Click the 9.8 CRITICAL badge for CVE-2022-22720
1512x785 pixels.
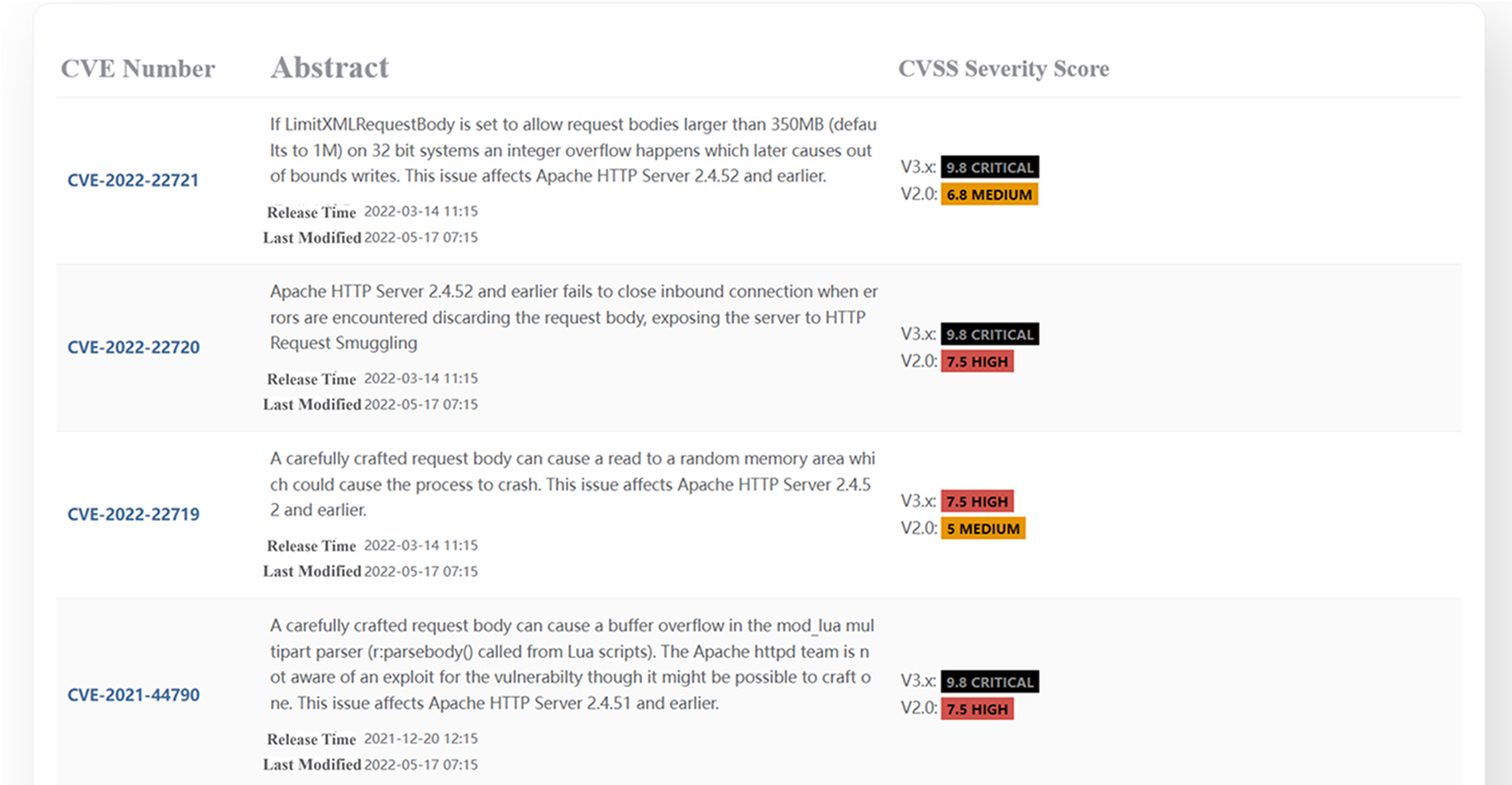click(989, 334)
